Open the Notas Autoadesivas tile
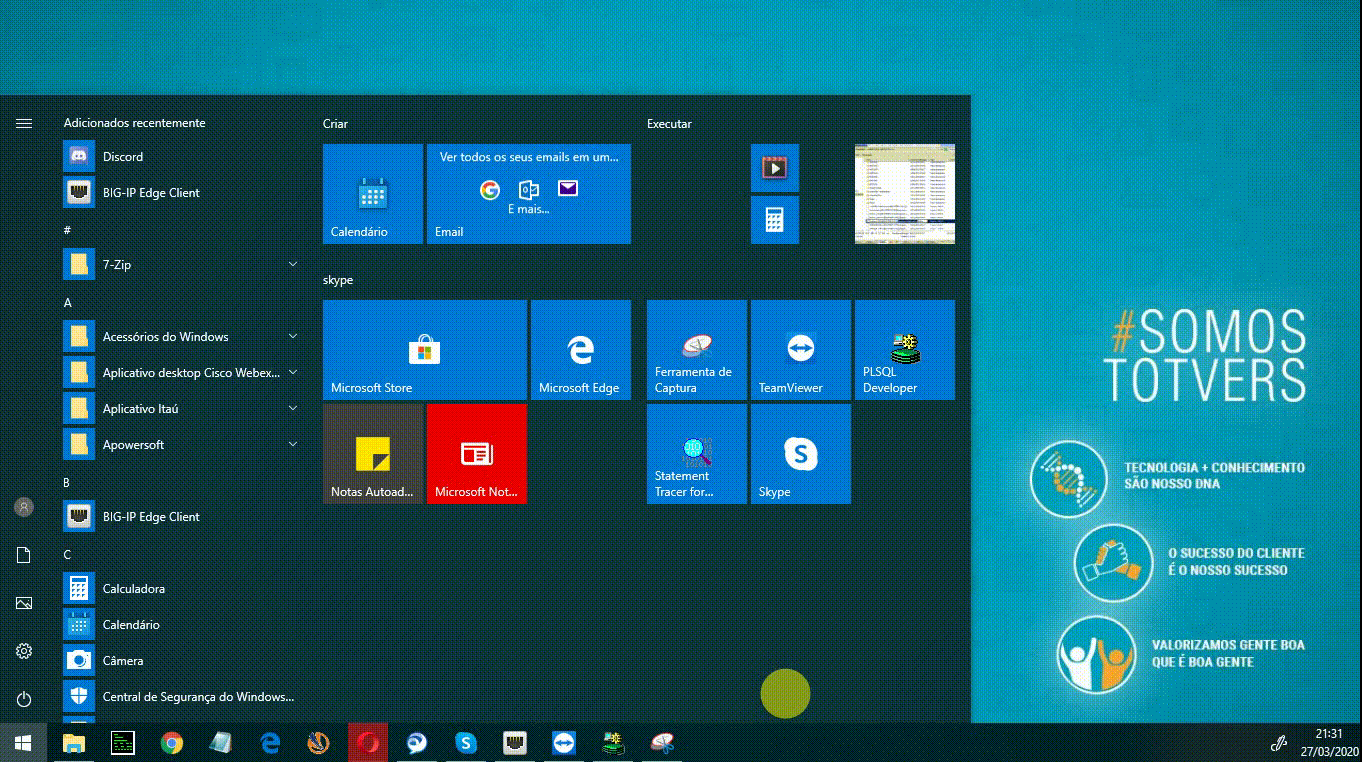1362x762 pixels. tap(373, 454)
